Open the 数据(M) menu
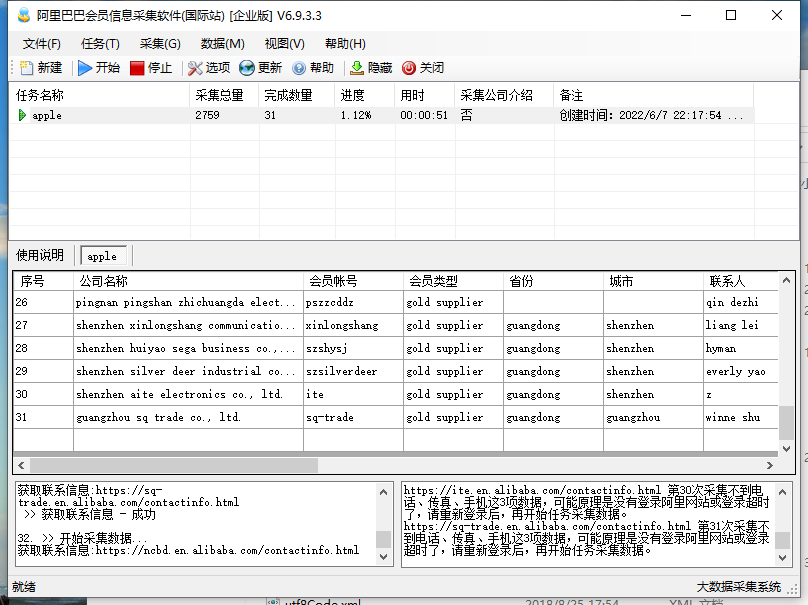 pyautogui.click(x=223, y=44)
